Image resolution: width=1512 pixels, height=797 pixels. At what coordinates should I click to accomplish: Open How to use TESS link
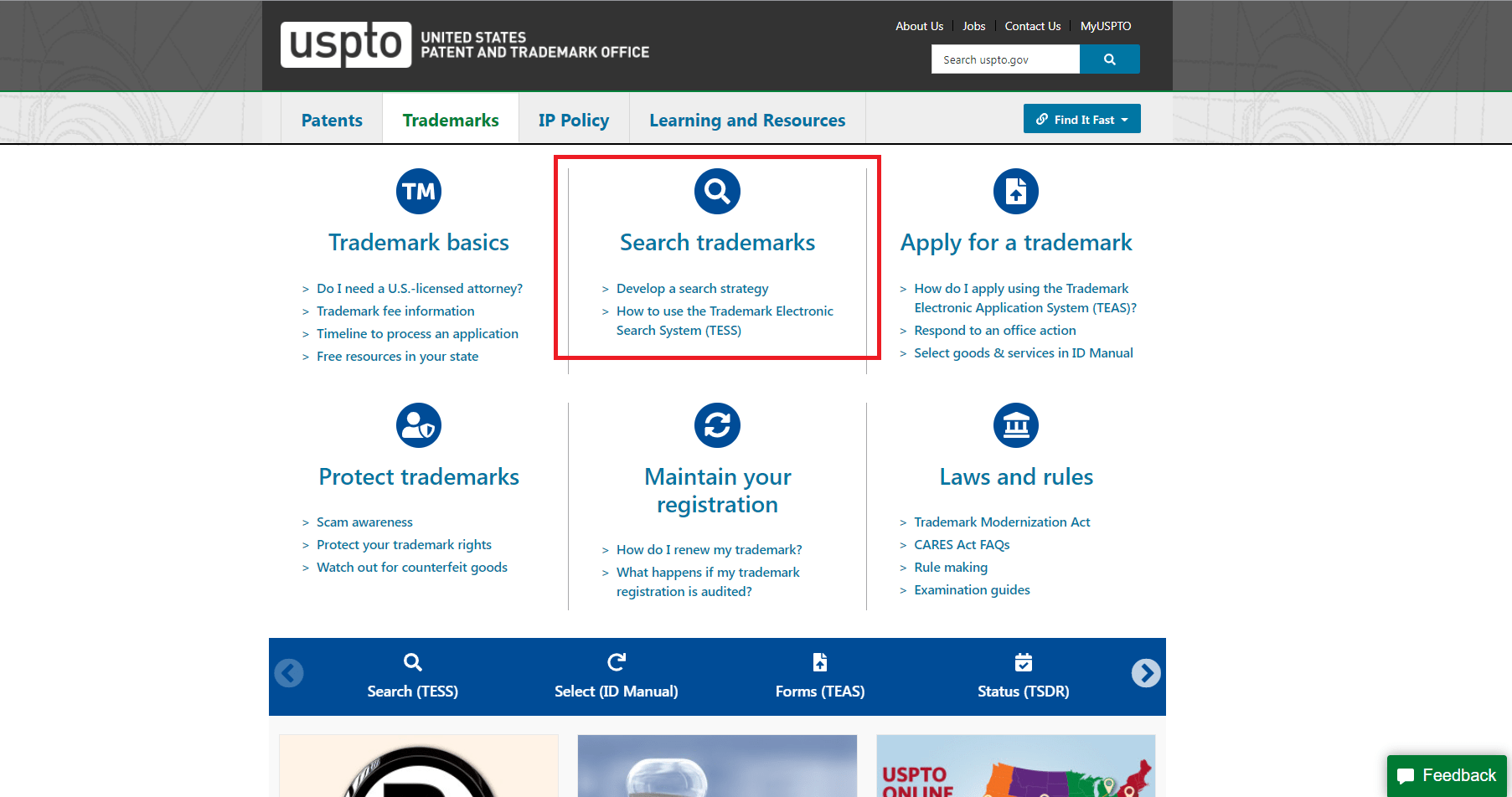(x=725, y=321)
